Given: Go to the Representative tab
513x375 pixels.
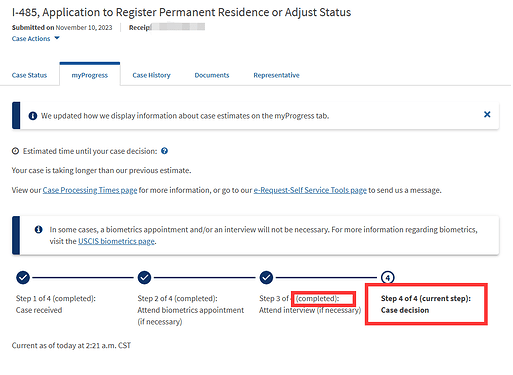Looking at the screenshot, I should [276, 75].
